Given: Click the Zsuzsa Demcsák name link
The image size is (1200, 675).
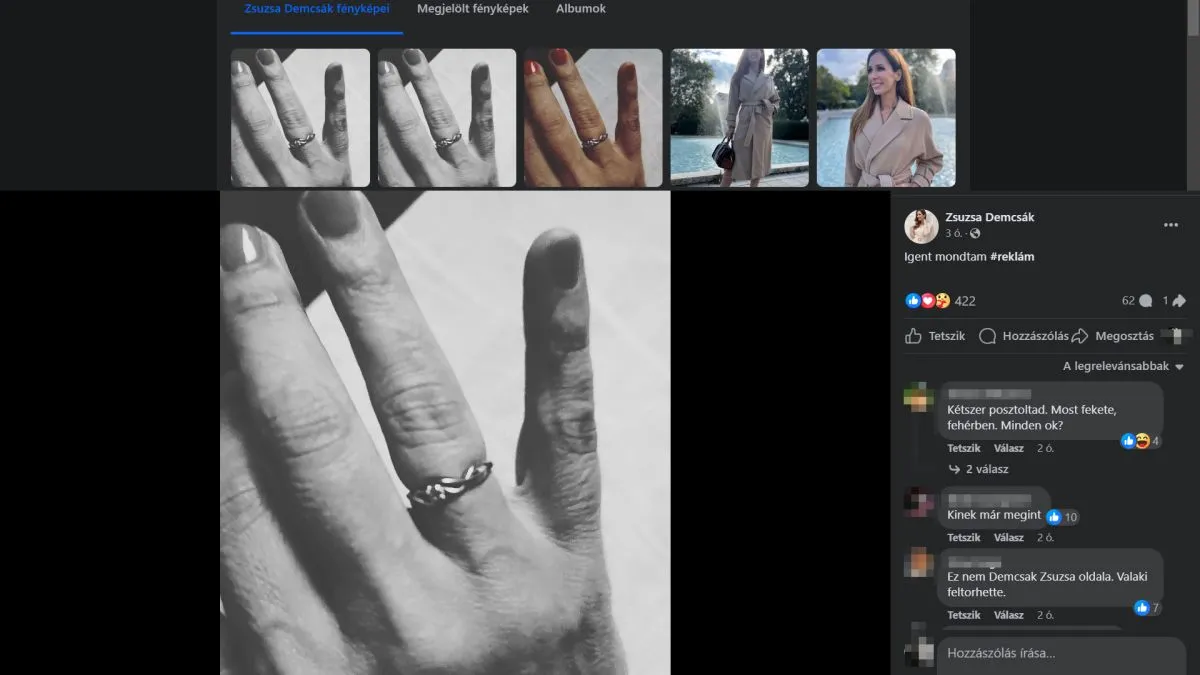Looking at the screenshot, I should [x=989, y=217].
